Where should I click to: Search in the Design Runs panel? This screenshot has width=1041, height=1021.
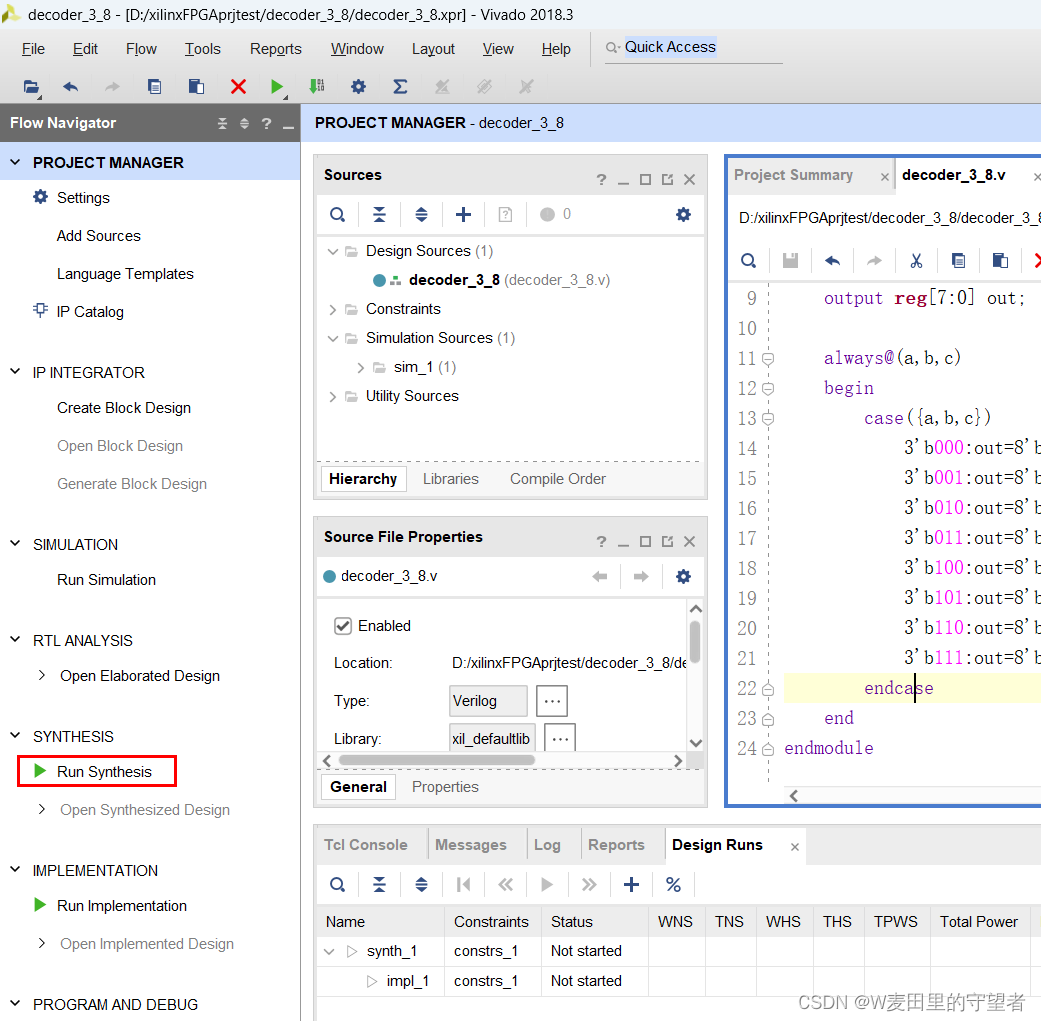337,884
